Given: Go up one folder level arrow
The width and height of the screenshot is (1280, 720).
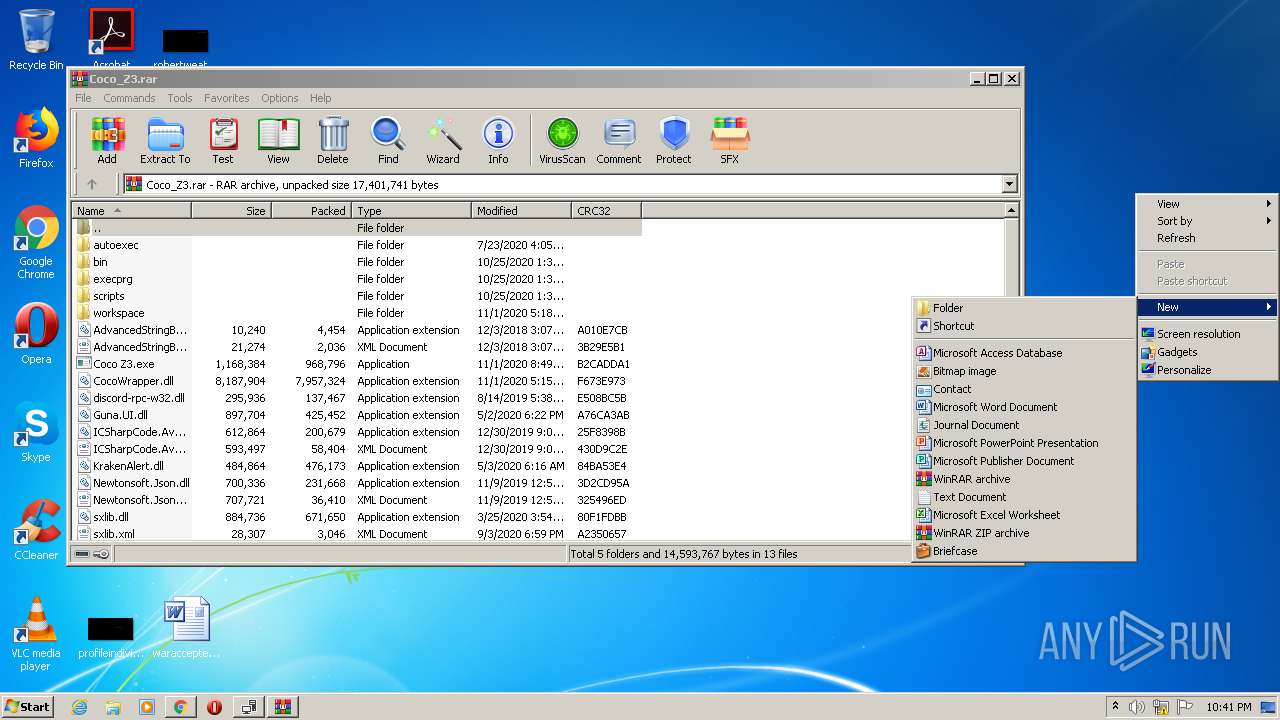Looking at the screenshot, I should 92,184.
